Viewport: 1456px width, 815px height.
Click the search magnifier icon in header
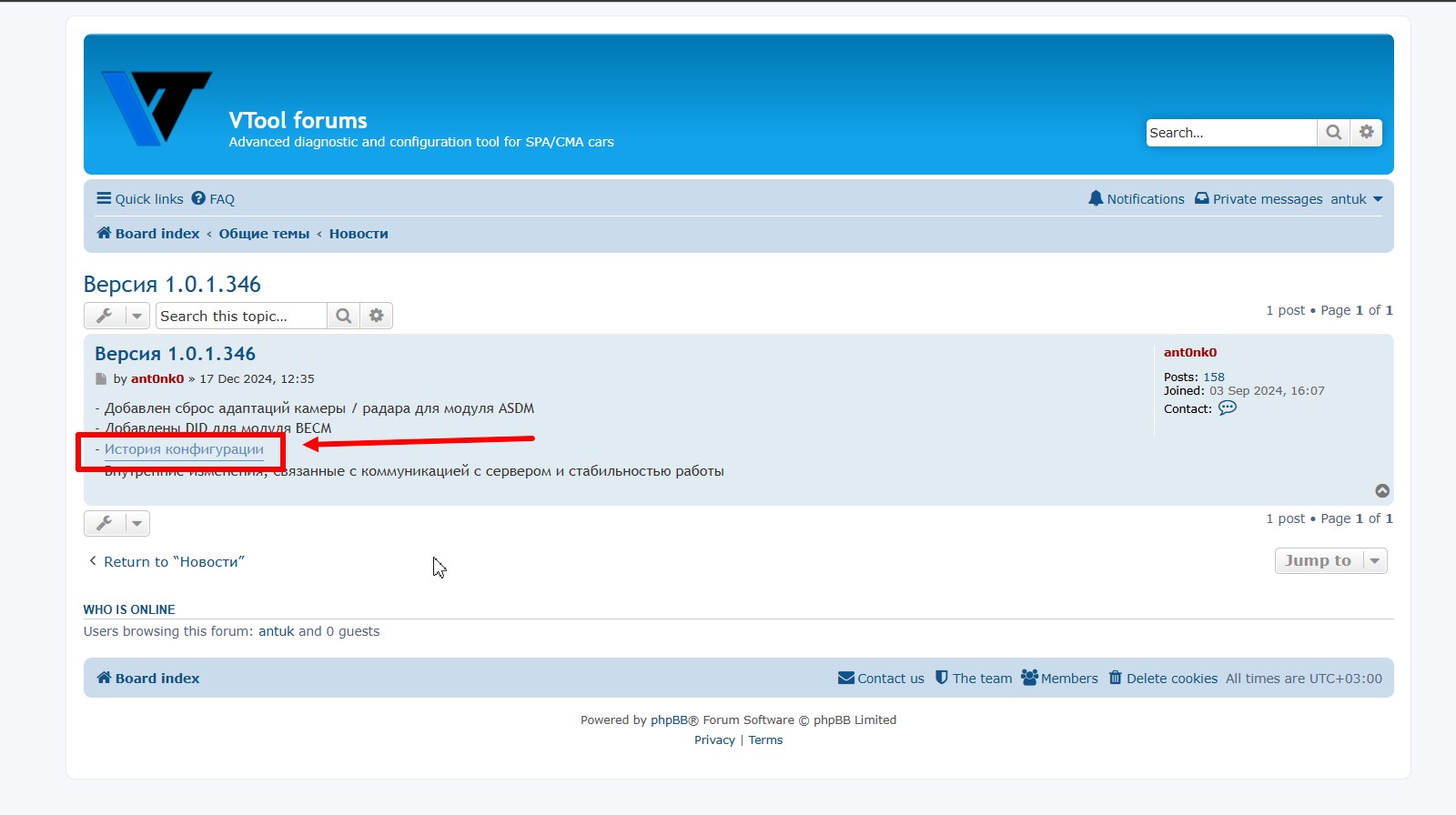[x=1333, y=133]
